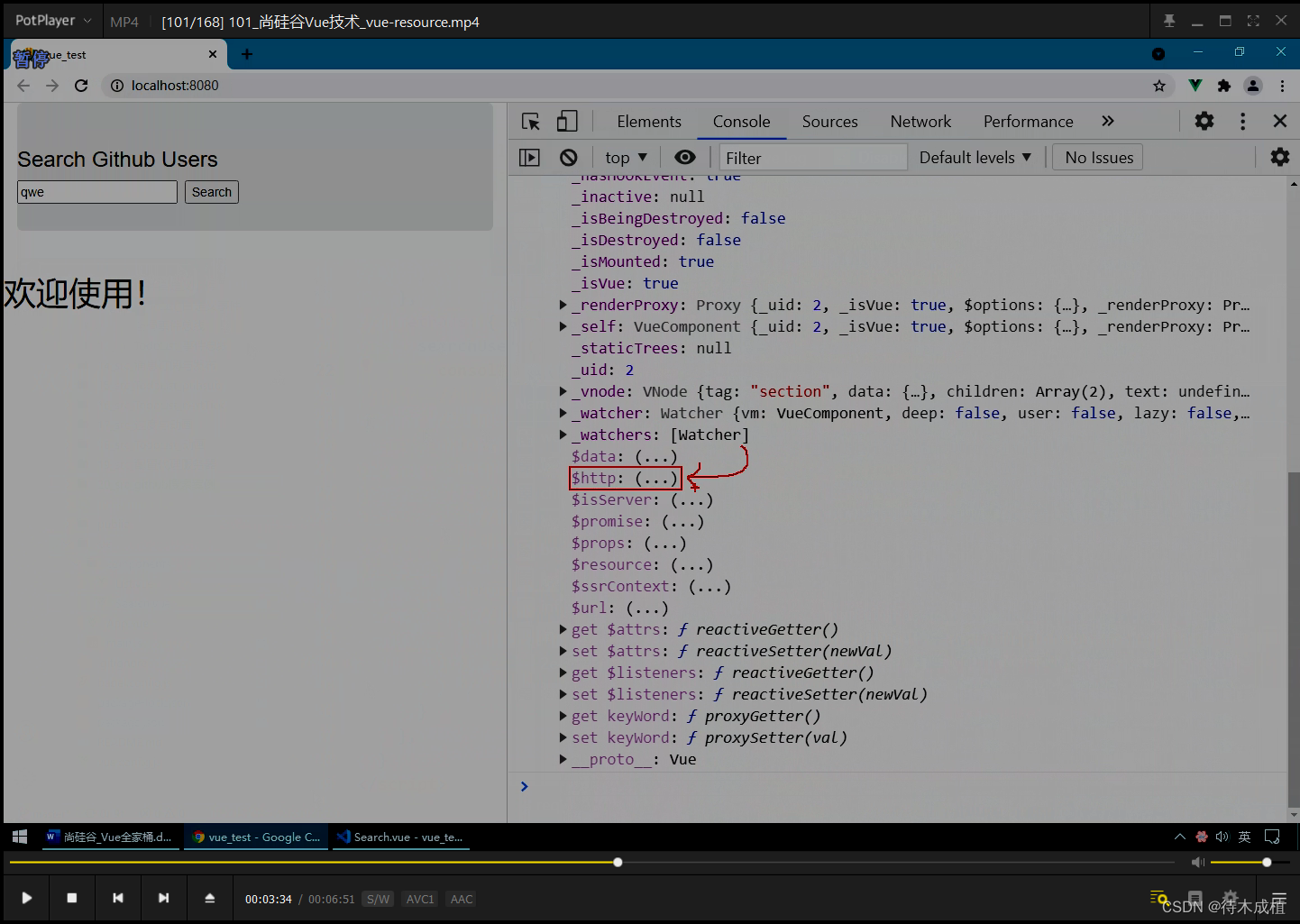Pin PotPlayer window on top

[x=1169, y=21]
